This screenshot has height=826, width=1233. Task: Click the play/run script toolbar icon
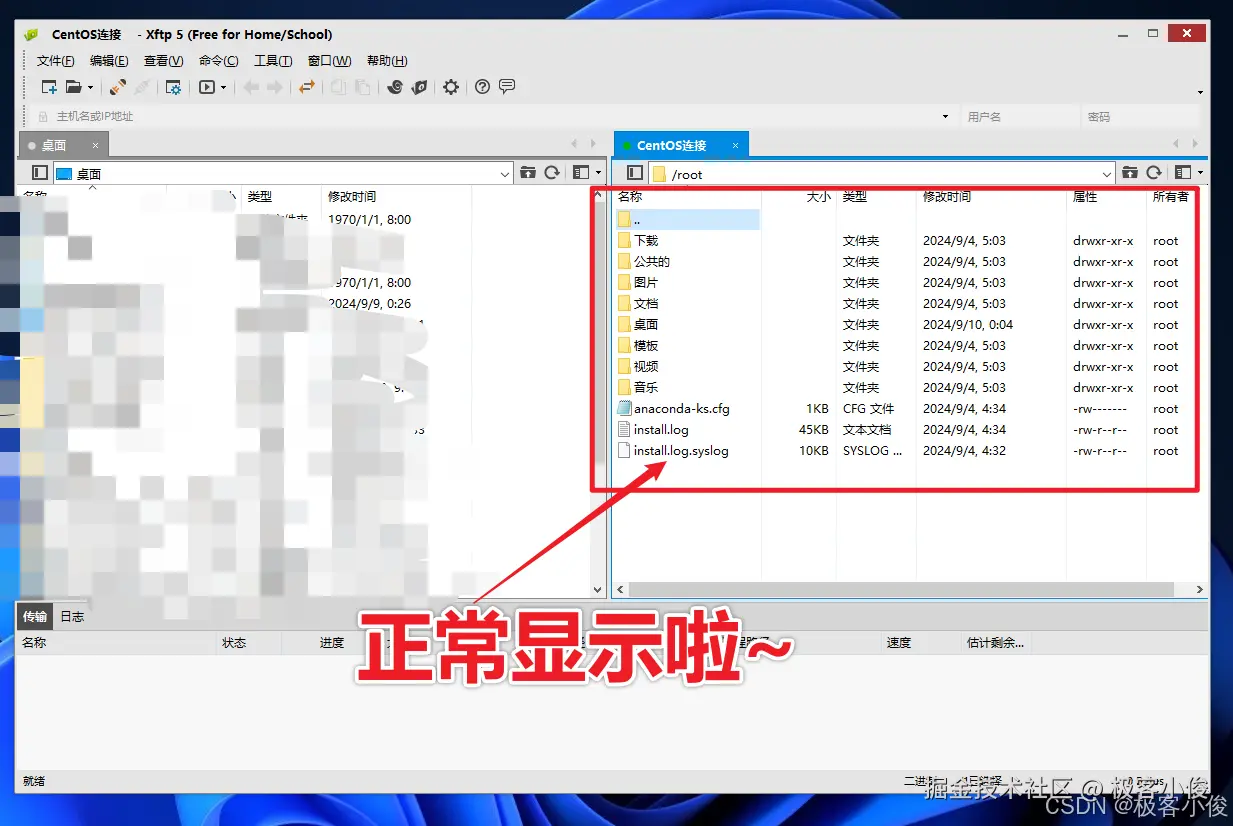tap(207, 87)
